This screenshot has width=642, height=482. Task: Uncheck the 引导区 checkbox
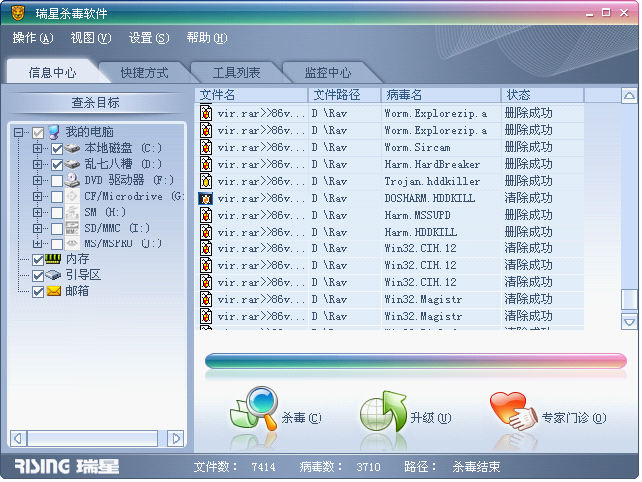38,276
